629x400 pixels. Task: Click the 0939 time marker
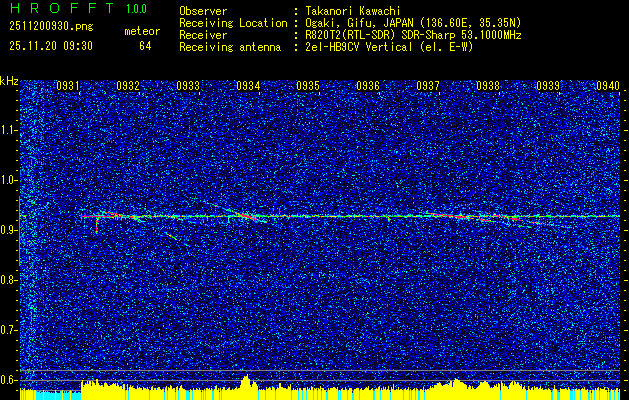(x=548, y=85)
